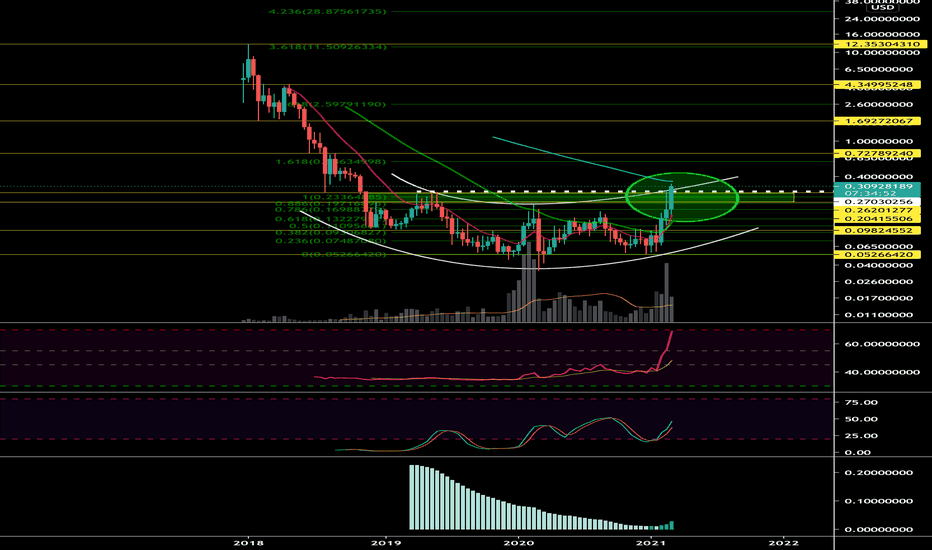
Task: Click the 2019 label on time axis
Action: coord(386,542)
